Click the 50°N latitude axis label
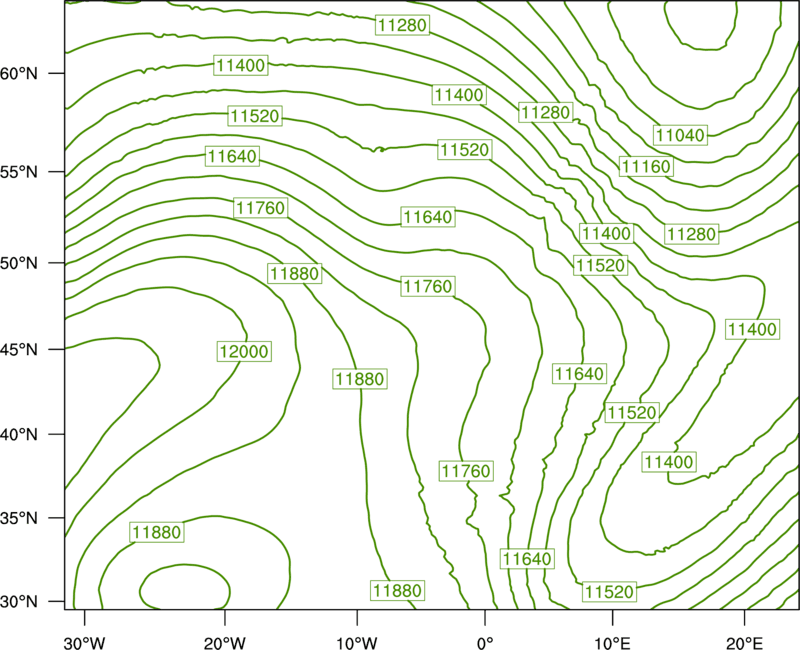This screenshot has height=650, width=800. pos(19,263)
